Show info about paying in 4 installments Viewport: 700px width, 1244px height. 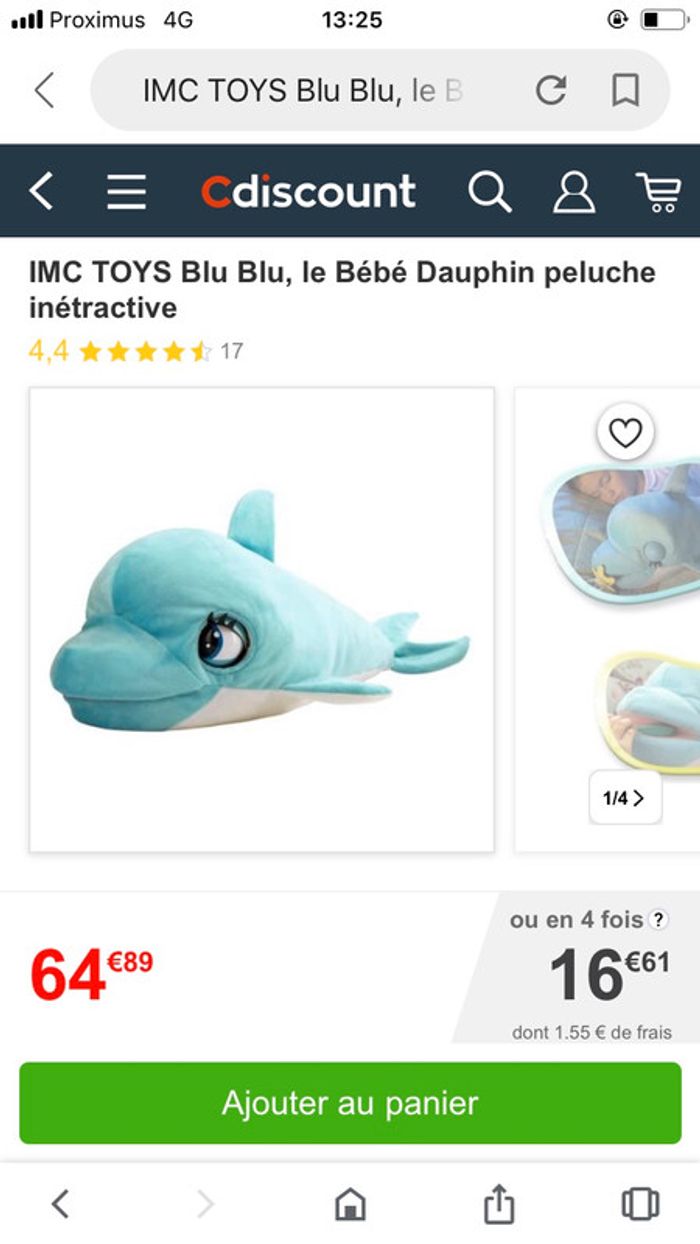click(x=658, y=920)
